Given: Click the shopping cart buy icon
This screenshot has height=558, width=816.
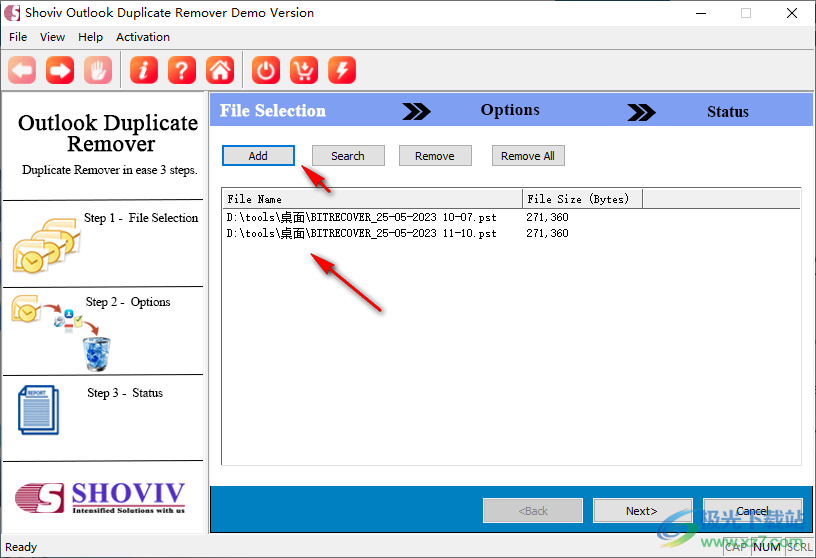Looking at the screenshot, I should [x=304, y=70].
